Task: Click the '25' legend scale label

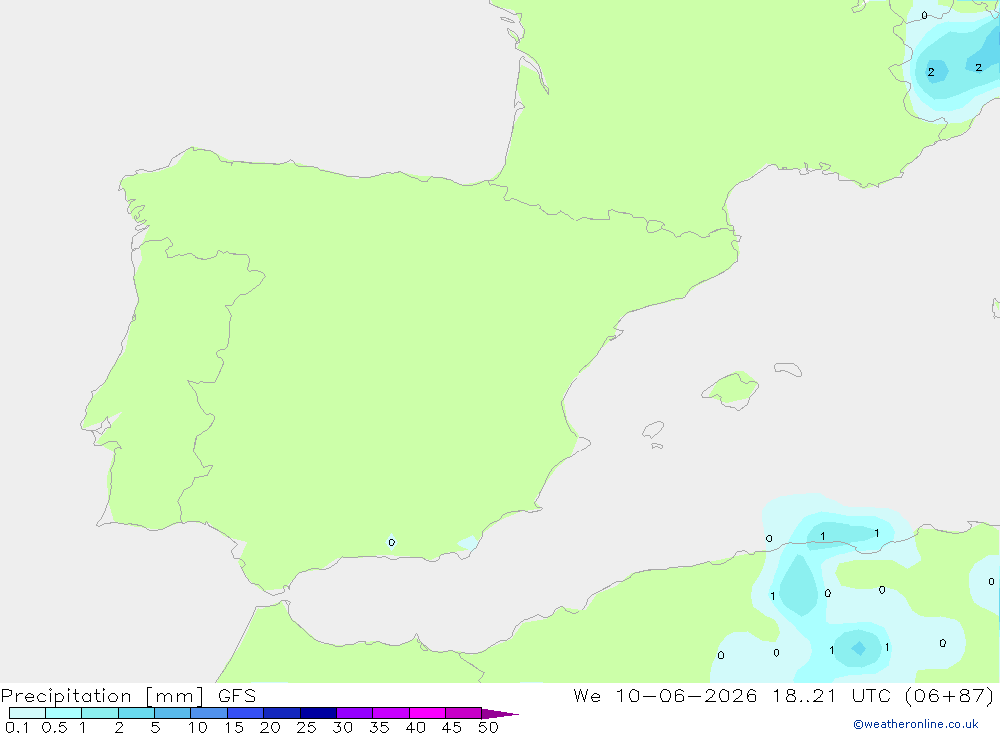Action: click(x=306, y=727)
